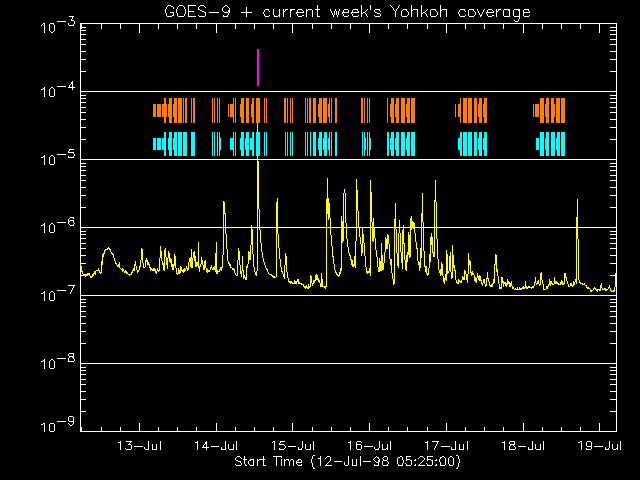
Task: Click the "13-Jul" x-axis date label
Action: pos(140,445)
